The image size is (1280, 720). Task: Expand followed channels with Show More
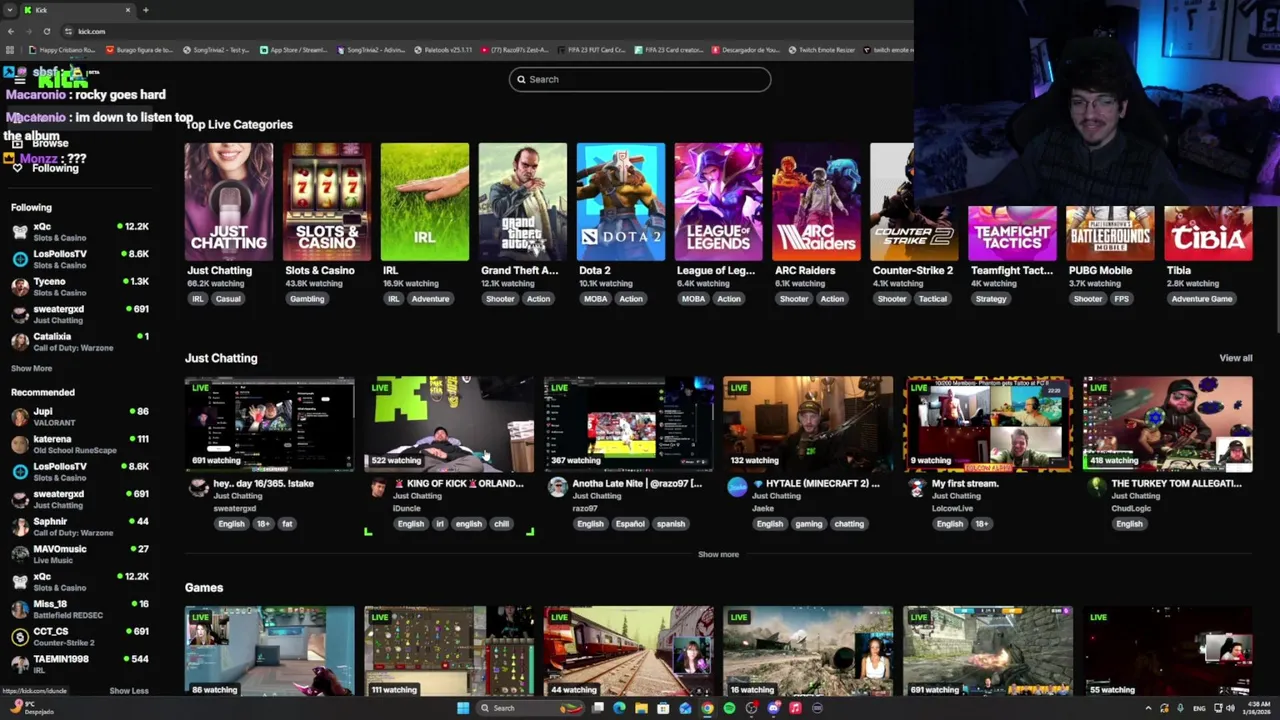31,369
